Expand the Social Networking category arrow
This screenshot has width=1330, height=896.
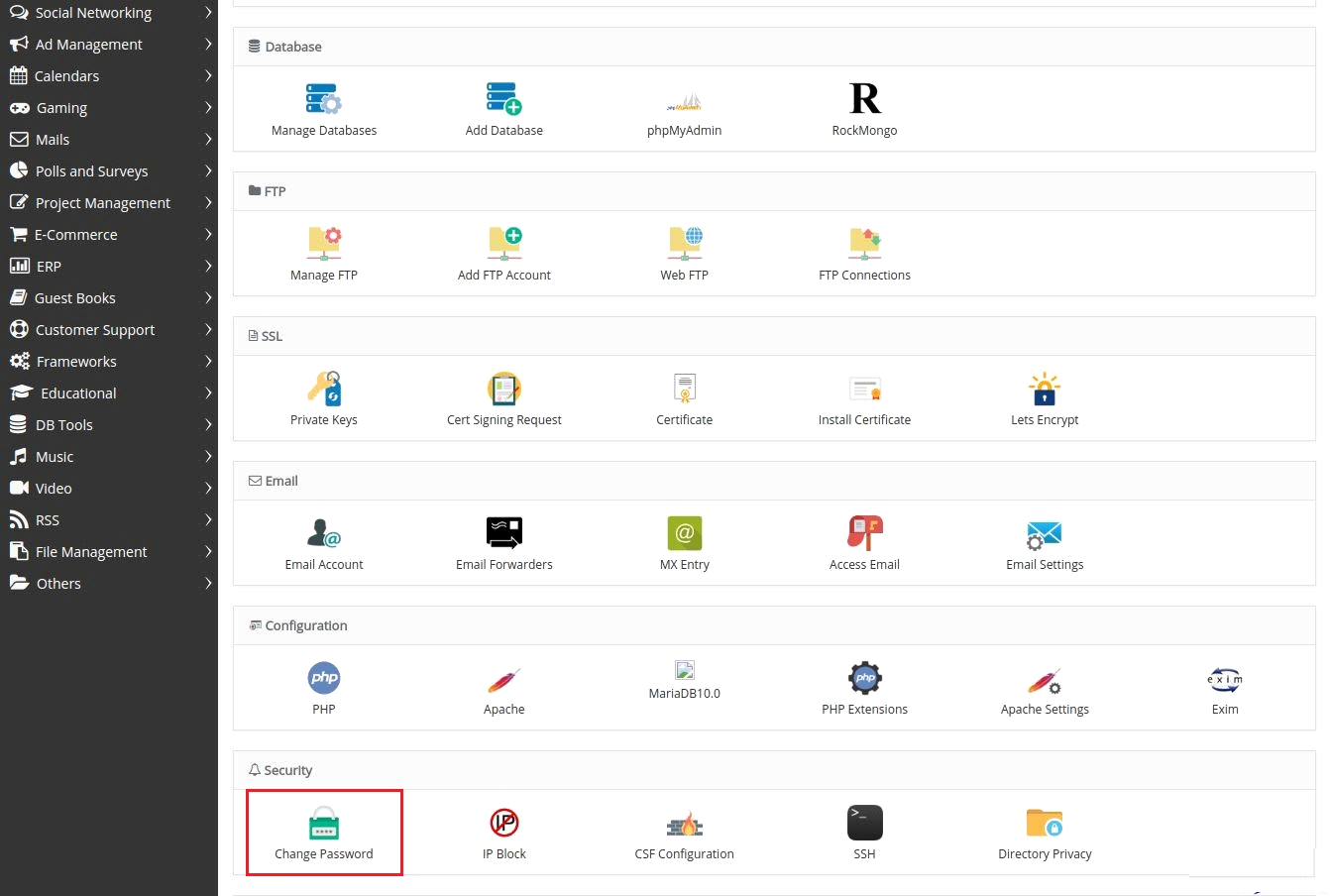pyautogui.click(x=208, y=13)
